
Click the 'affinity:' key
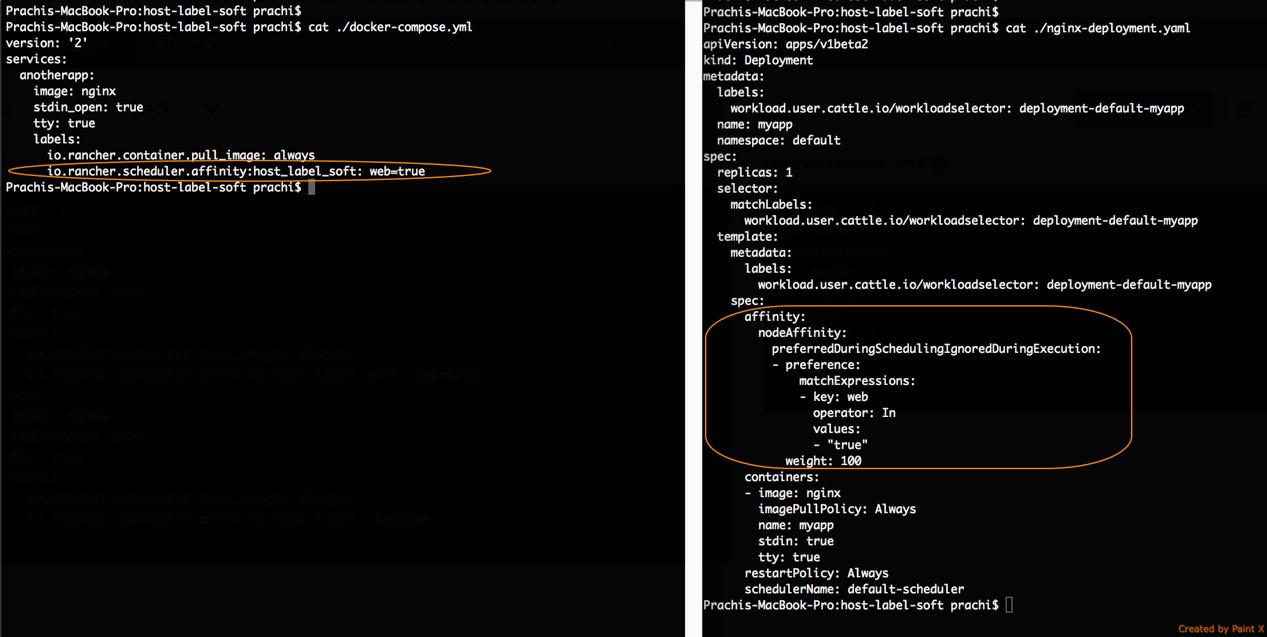(776, 316)
